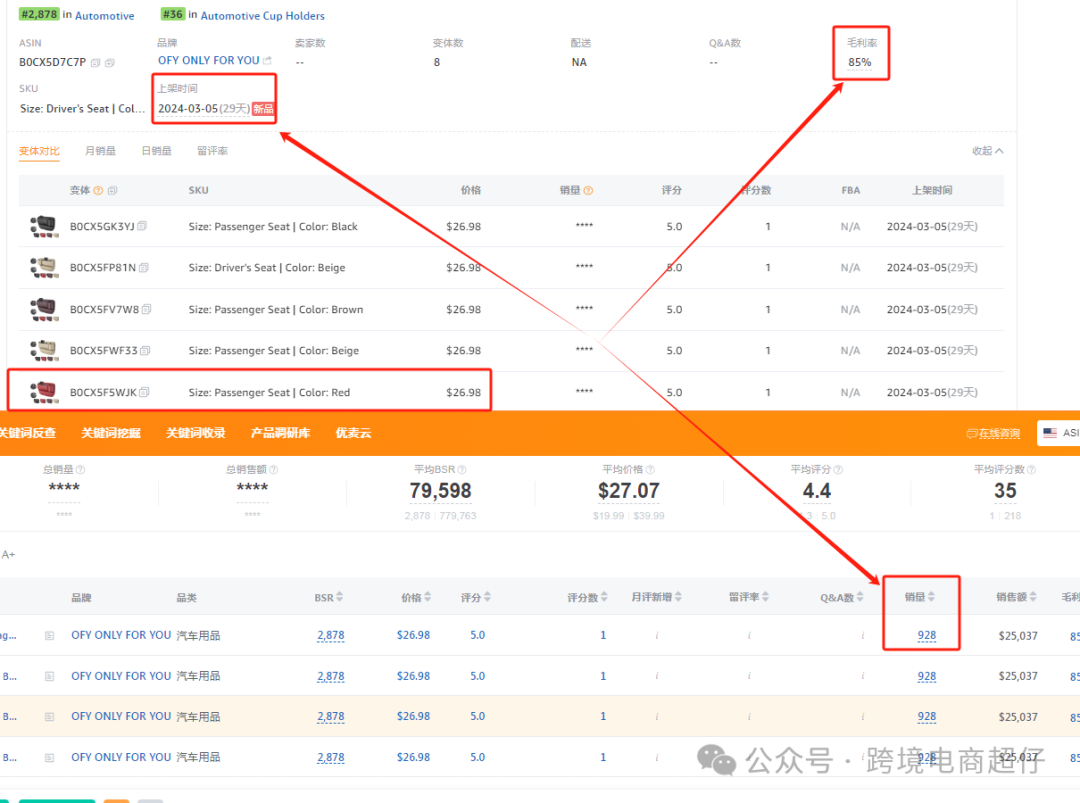Image resolution: width=1080 pixels, height=803 pixels.
Task: Collapse the panel using 收起
Action: point(987,151)
